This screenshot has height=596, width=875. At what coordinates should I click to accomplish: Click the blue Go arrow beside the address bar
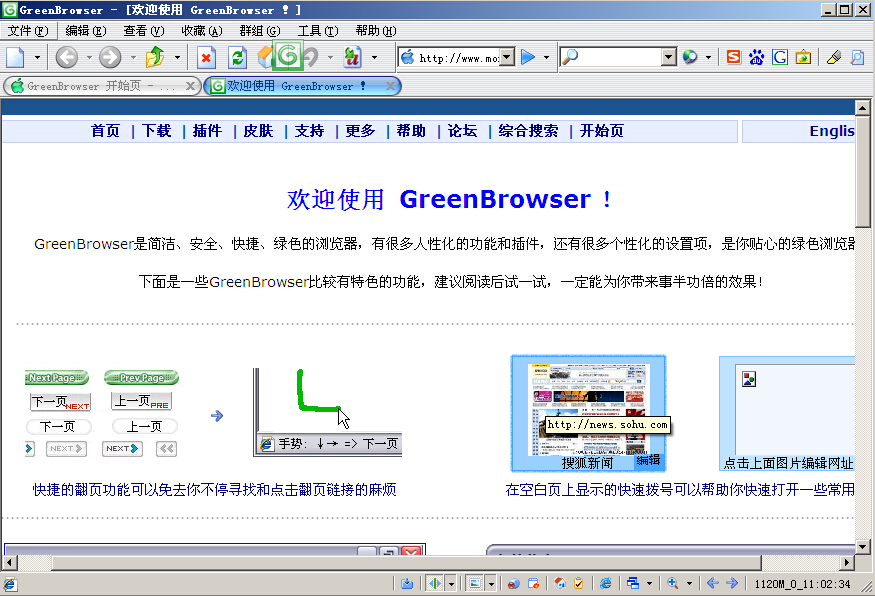527,57
